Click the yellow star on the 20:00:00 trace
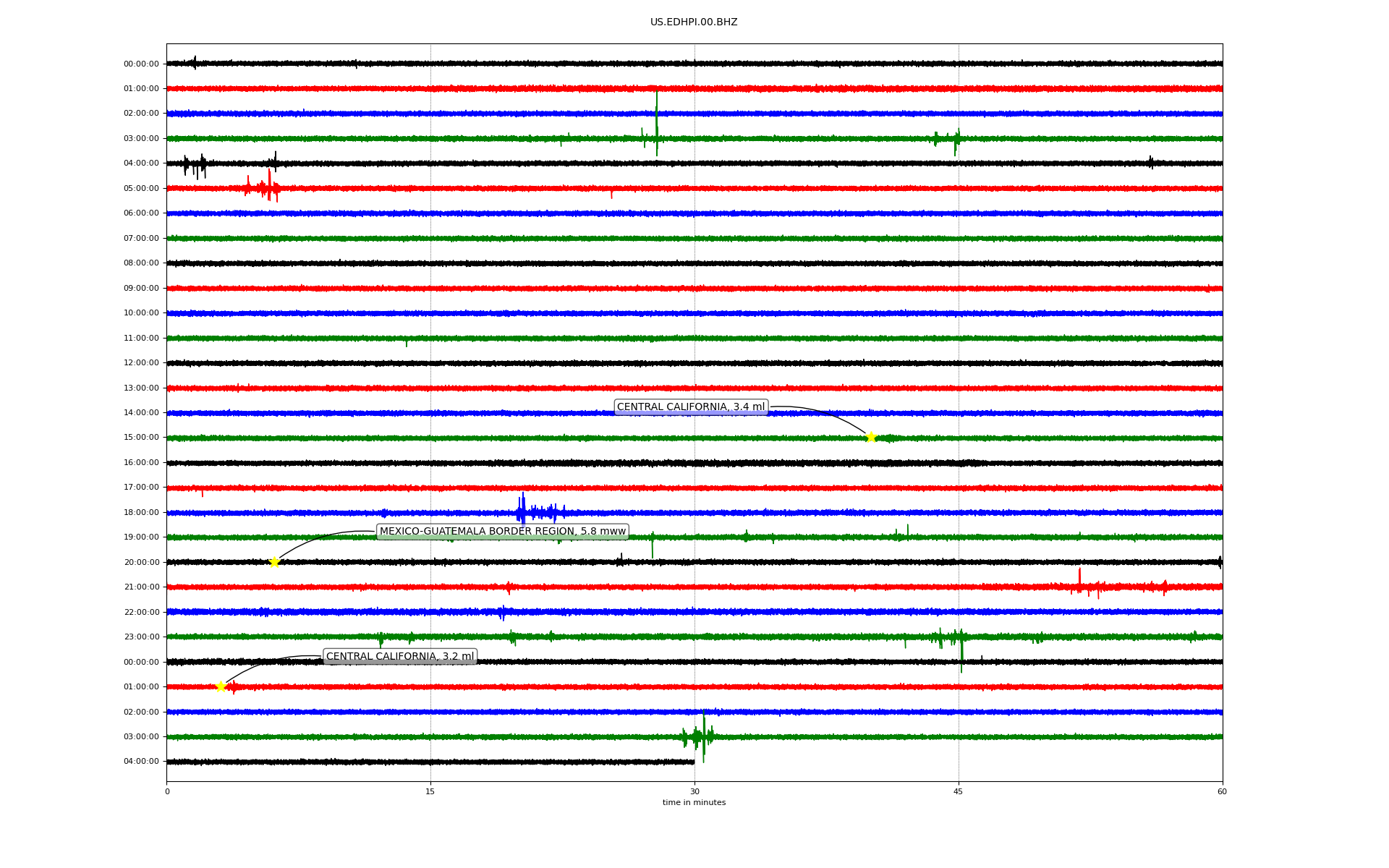Viewport: 1389px width, 868px height. click(x=274, y=562)
